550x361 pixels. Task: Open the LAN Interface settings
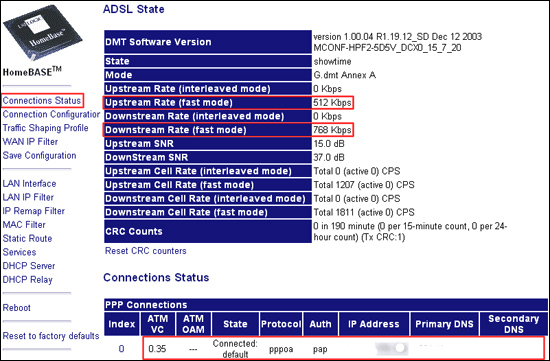(x=29, y=183)
